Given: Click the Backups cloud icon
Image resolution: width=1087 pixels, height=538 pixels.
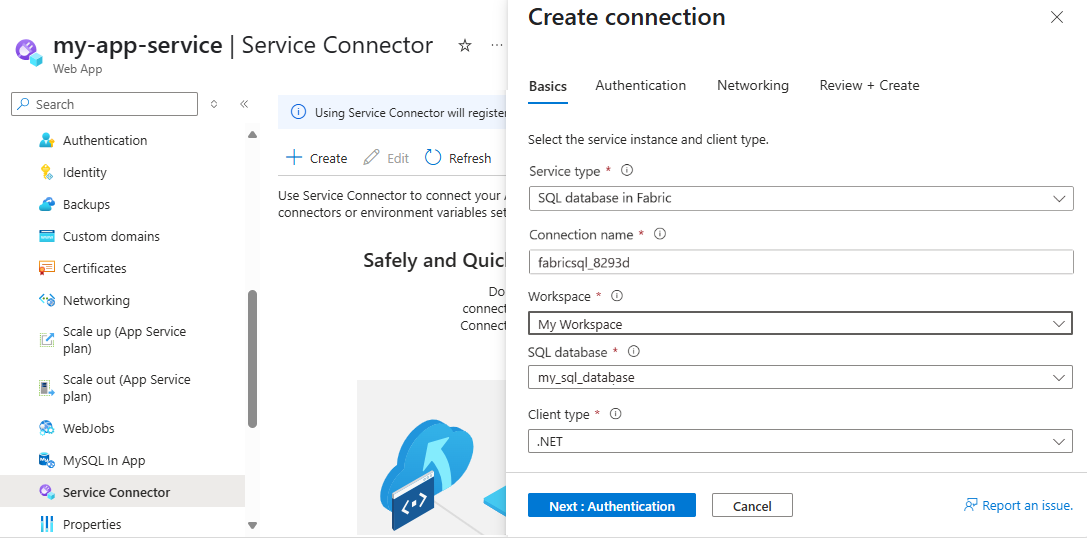Looking at the screenshot, I should coord(46,205).
